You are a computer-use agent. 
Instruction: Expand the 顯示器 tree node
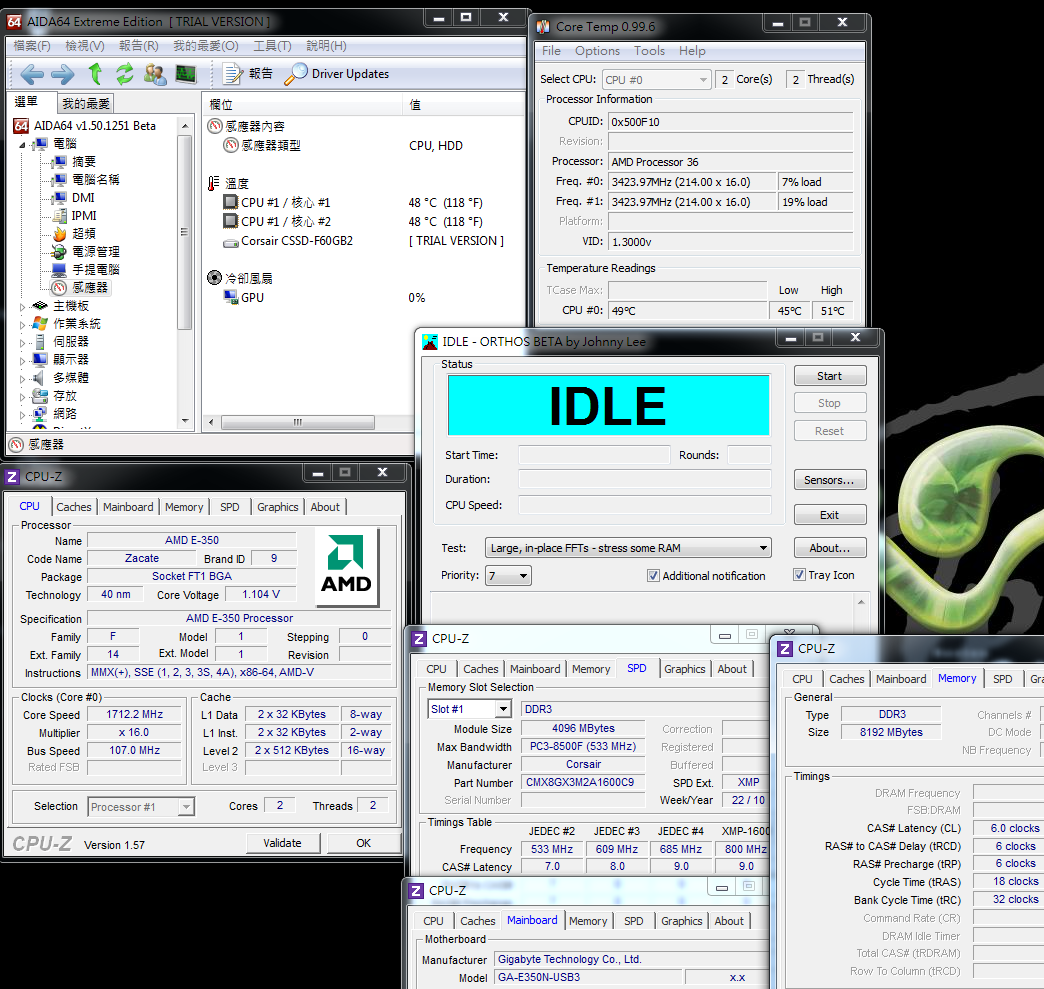coord(22,361)
